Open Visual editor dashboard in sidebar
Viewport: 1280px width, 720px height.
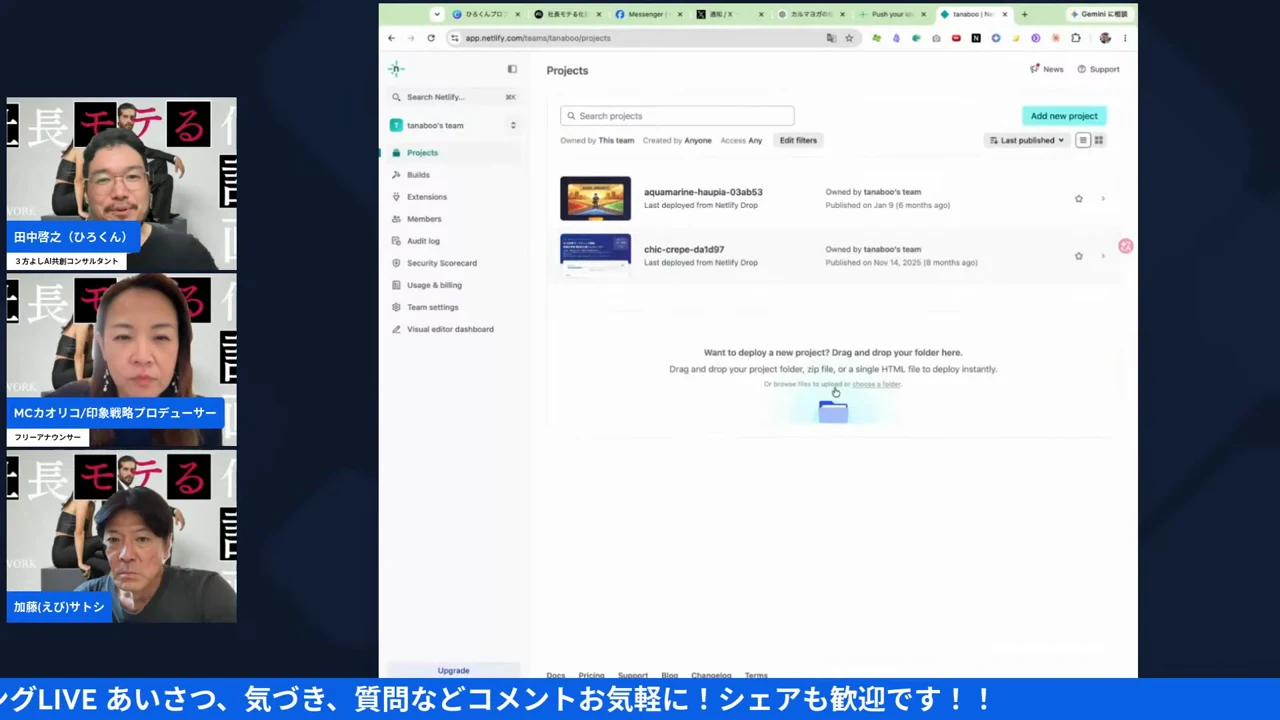pos(450,329)
